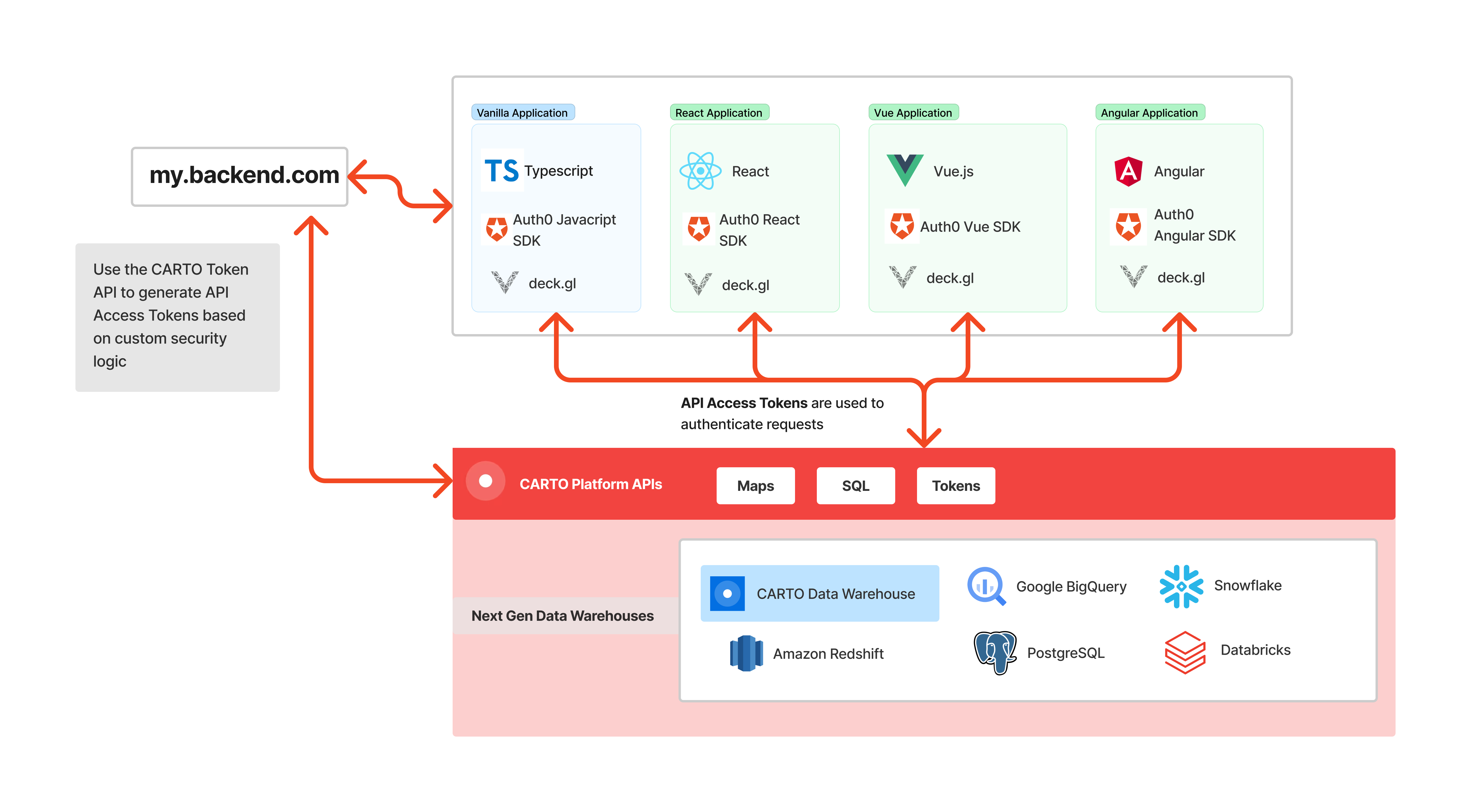Click the PostgreSQL elephant icon
The width and height of the screenshot is (1471, 812).
995,652
